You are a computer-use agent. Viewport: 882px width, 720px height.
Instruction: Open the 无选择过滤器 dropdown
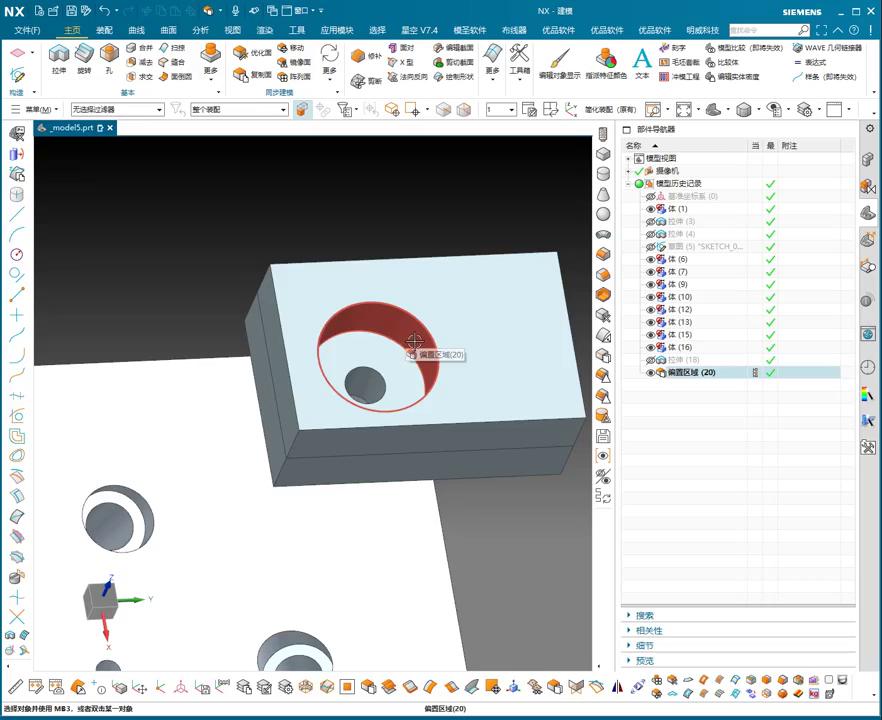pos(117,109)
